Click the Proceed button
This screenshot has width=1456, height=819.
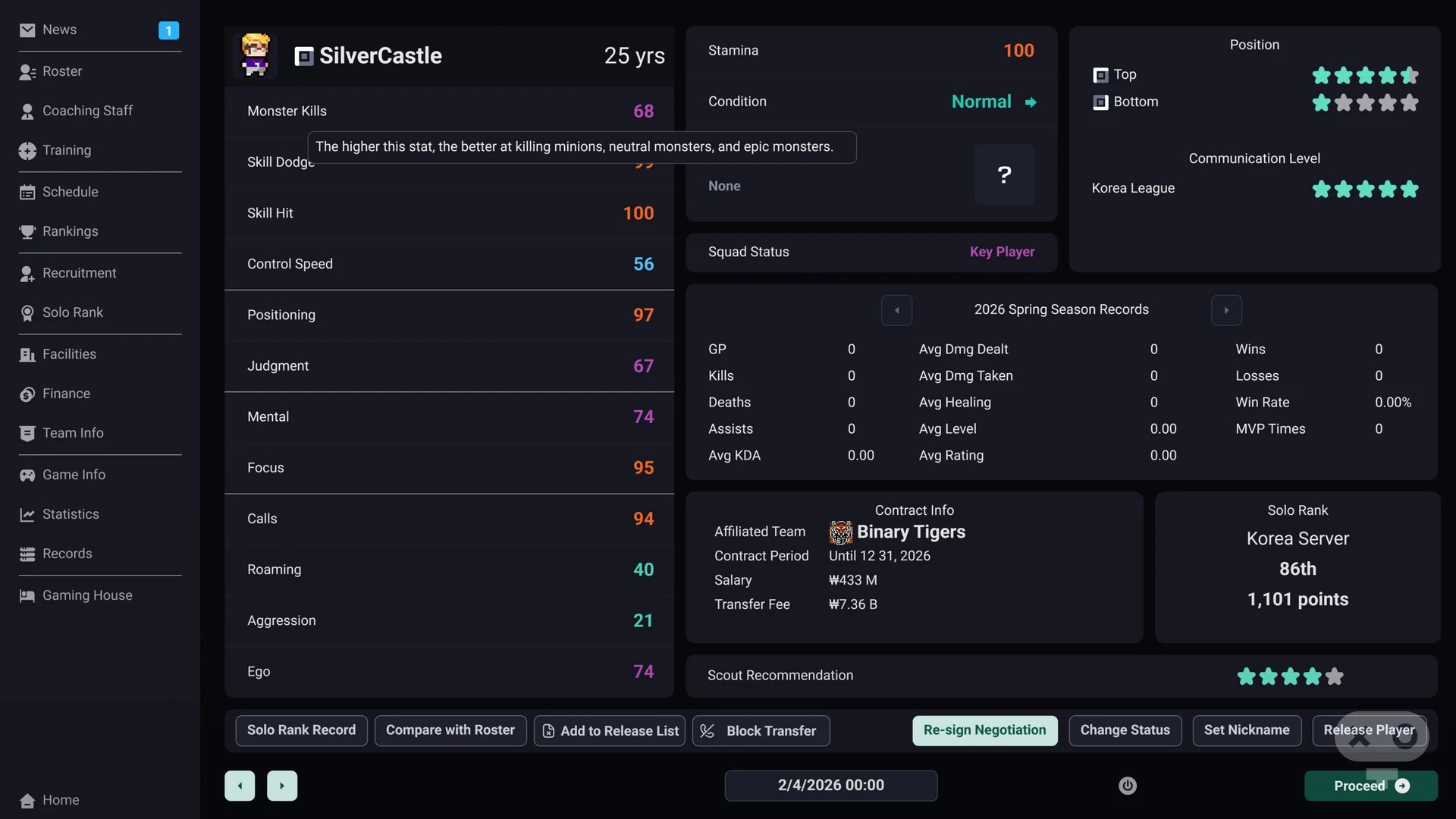pyautogui.click(x=1371, y=786)
